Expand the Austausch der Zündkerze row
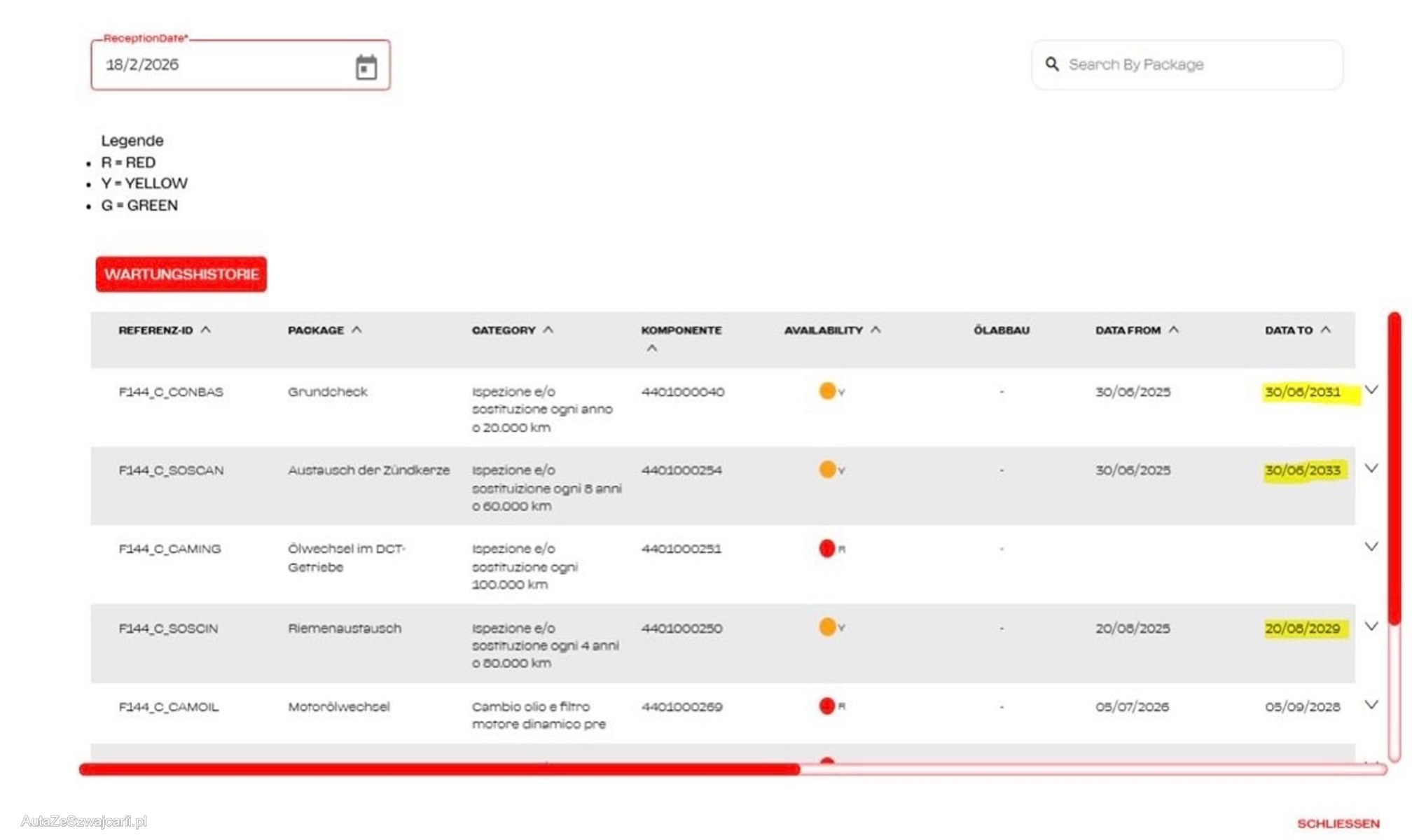1412x840 pixels. pyautogui.click(x=1371, y=468)
